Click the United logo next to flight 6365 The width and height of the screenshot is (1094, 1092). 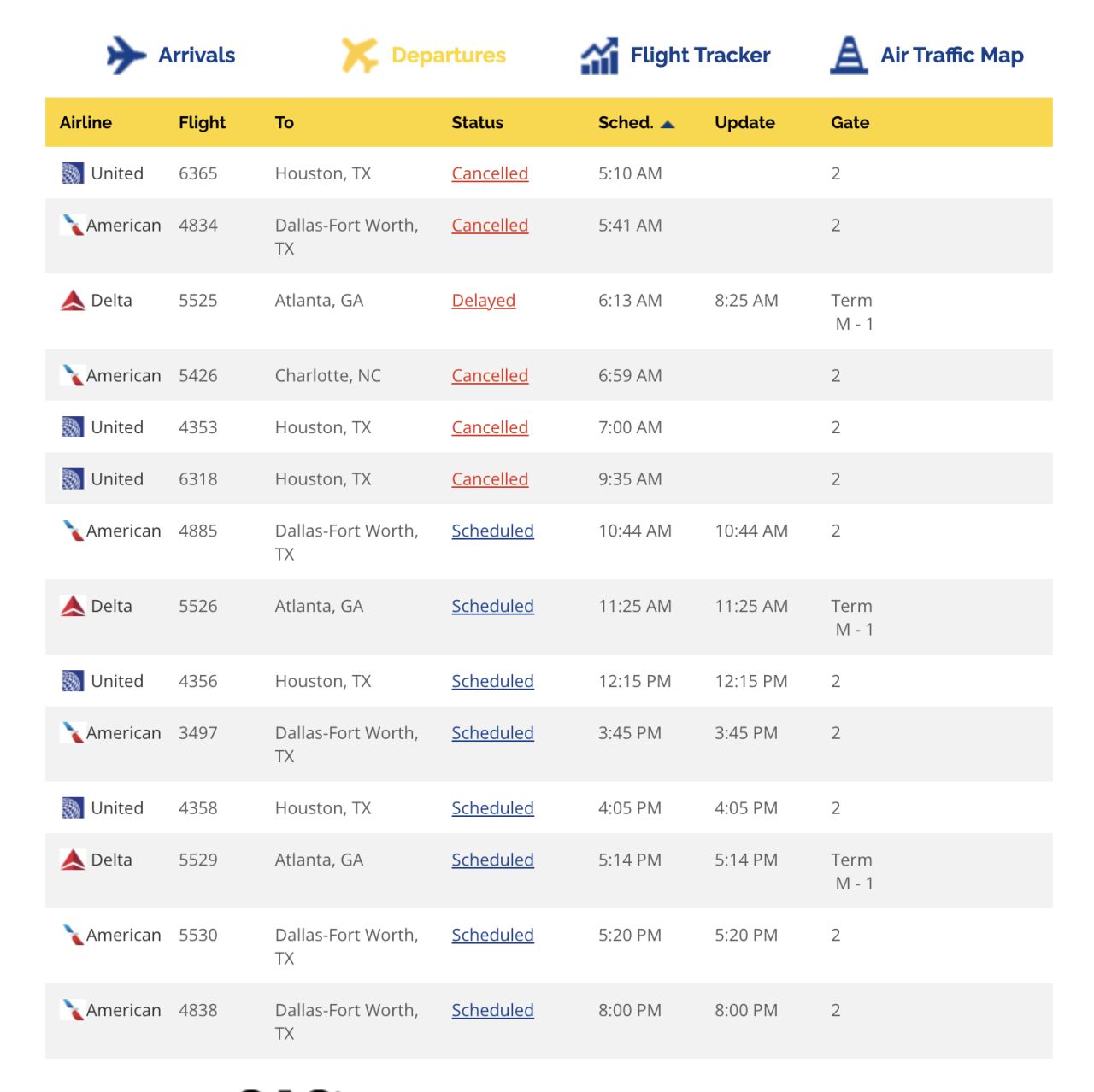pyautogui.click(x=74, y=173)
